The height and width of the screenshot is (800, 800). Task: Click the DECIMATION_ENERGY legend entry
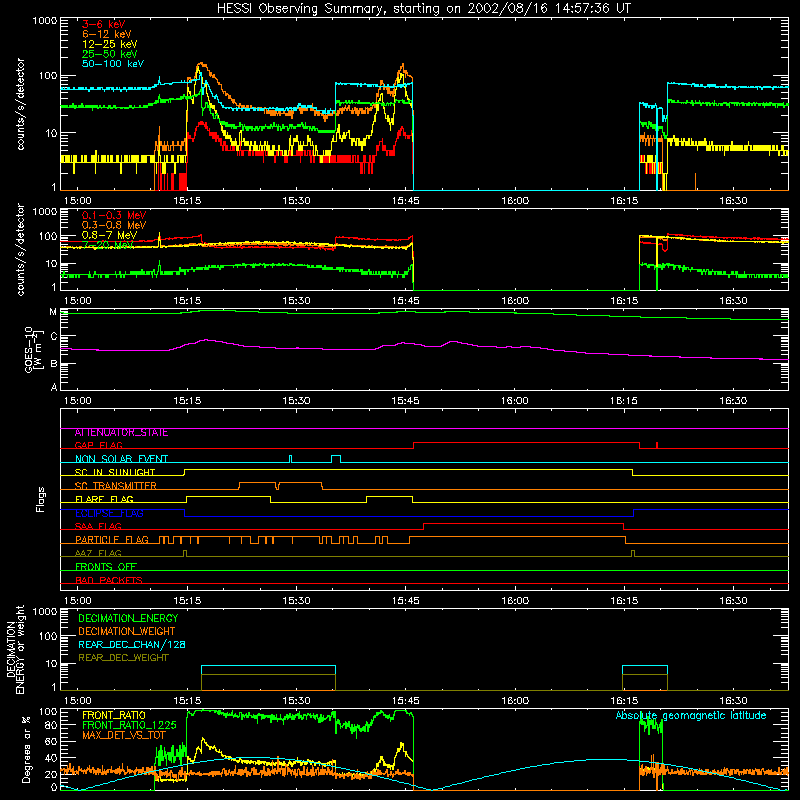[x=128, y=618]
